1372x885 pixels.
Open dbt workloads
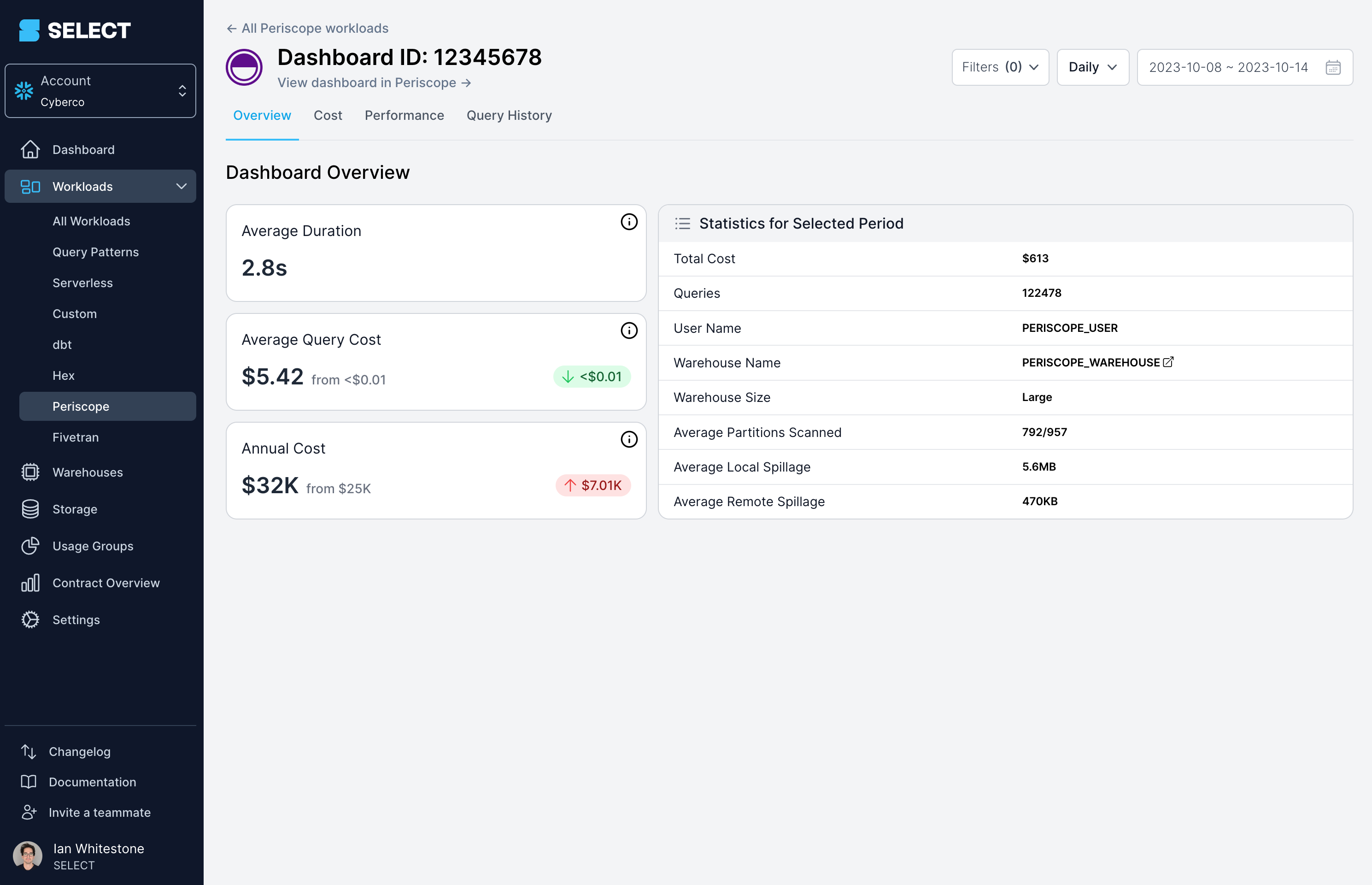tap(62, 345)
